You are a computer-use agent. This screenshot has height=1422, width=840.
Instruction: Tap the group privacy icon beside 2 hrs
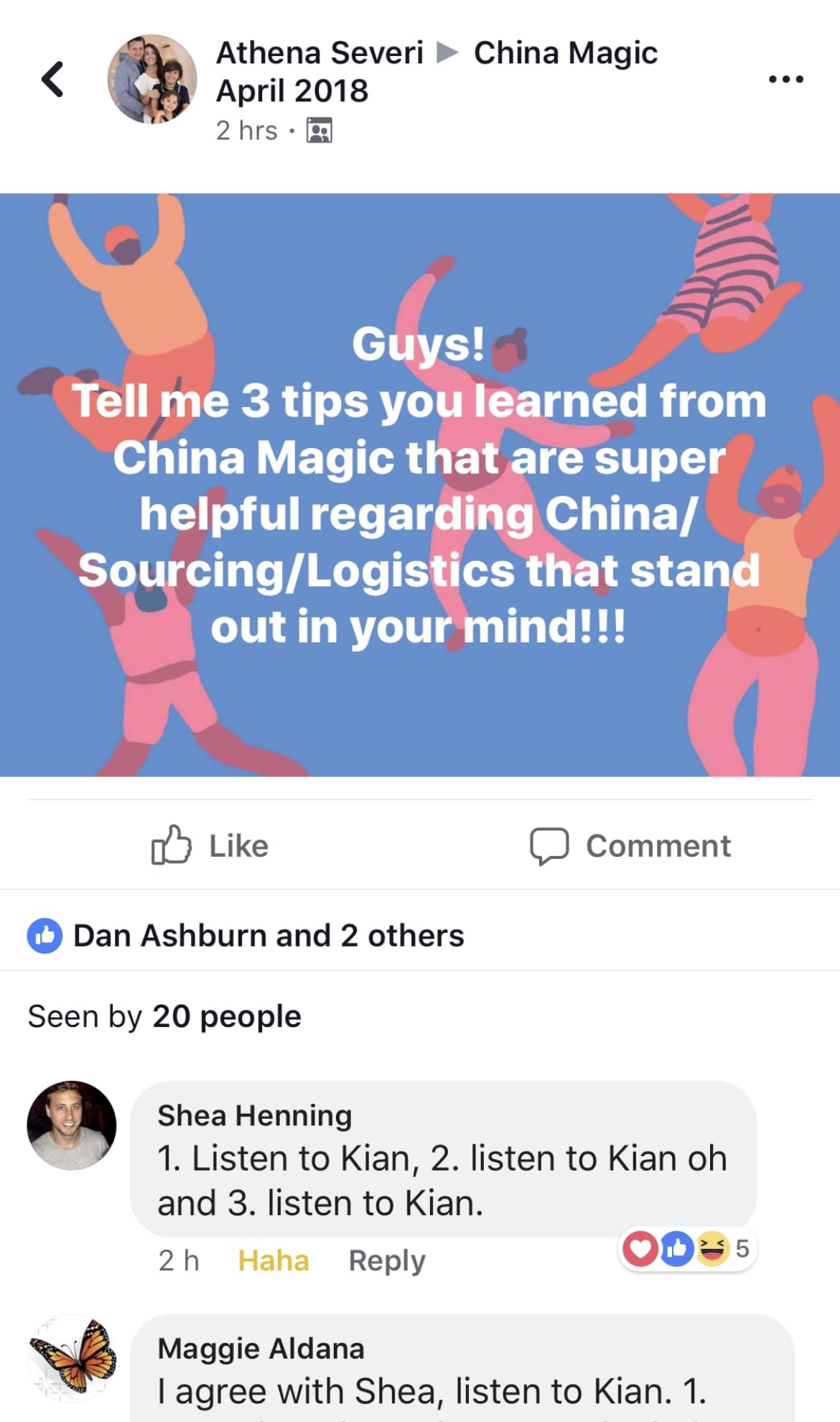click(x=319, y=131)
